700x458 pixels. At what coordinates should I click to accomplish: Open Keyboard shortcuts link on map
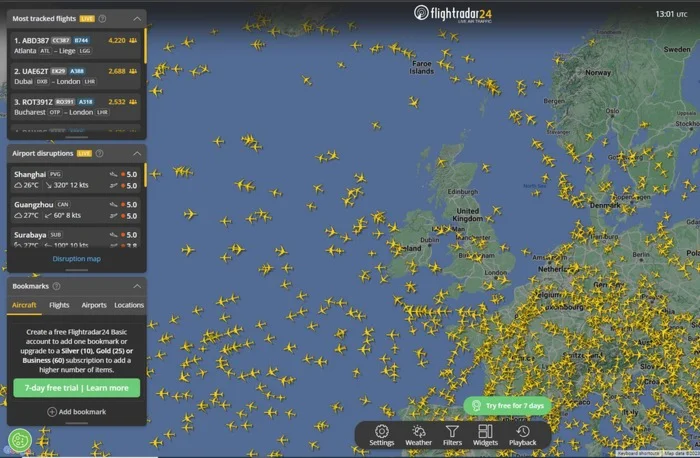(638, 454)
